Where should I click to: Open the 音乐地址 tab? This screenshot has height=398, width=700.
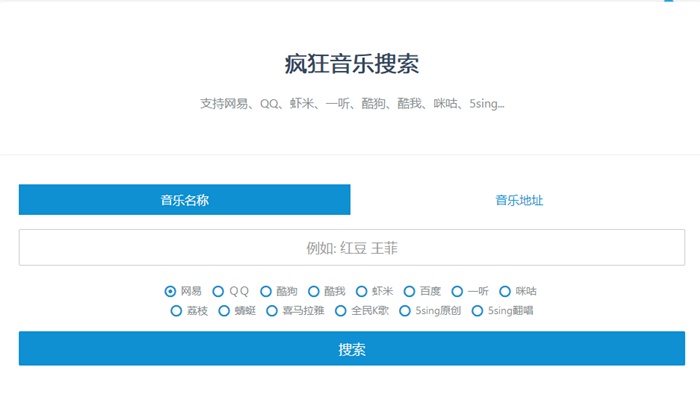pos(519,200)
